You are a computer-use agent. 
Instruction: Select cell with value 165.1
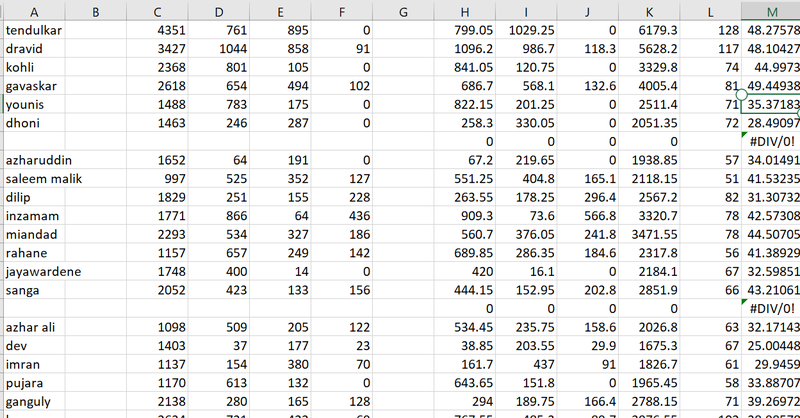click(x=588, y=179)
